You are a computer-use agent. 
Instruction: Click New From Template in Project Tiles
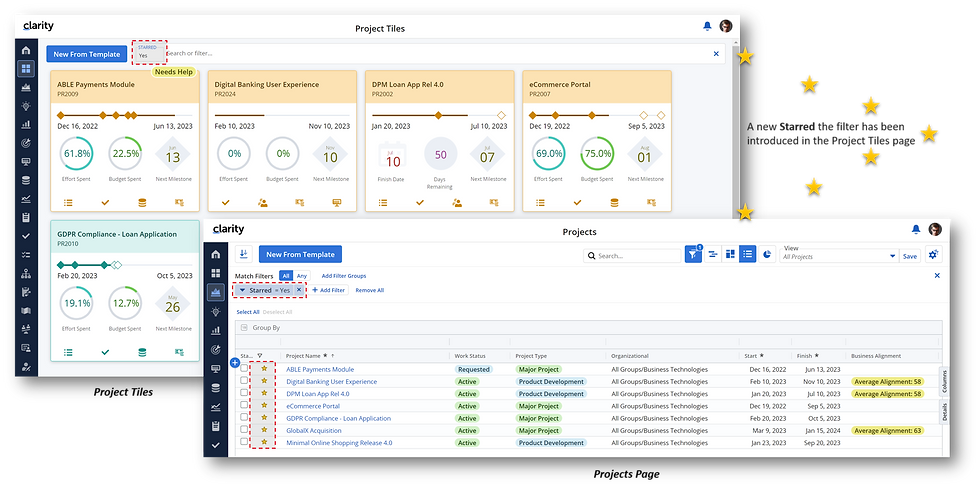pos(87,54)
